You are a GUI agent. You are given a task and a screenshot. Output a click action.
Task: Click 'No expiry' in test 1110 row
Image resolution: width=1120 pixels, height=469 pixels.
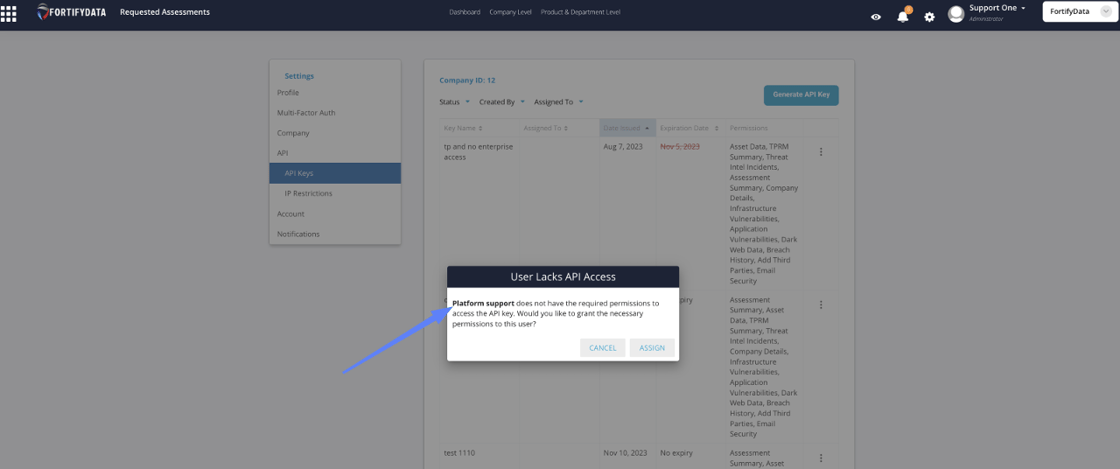[675, 453]
